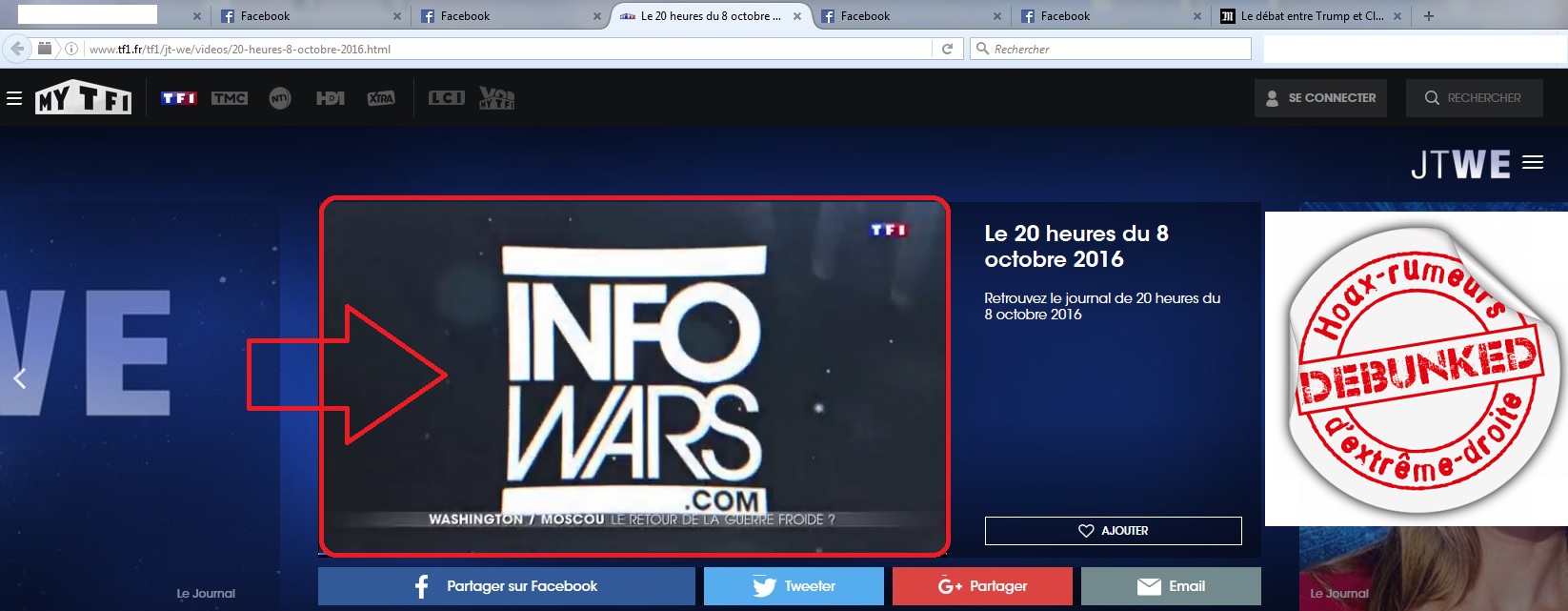This screenshot has width=1568, height=611.
Task: Select the XTRA channel icon
Action: (x=381, y=98)
